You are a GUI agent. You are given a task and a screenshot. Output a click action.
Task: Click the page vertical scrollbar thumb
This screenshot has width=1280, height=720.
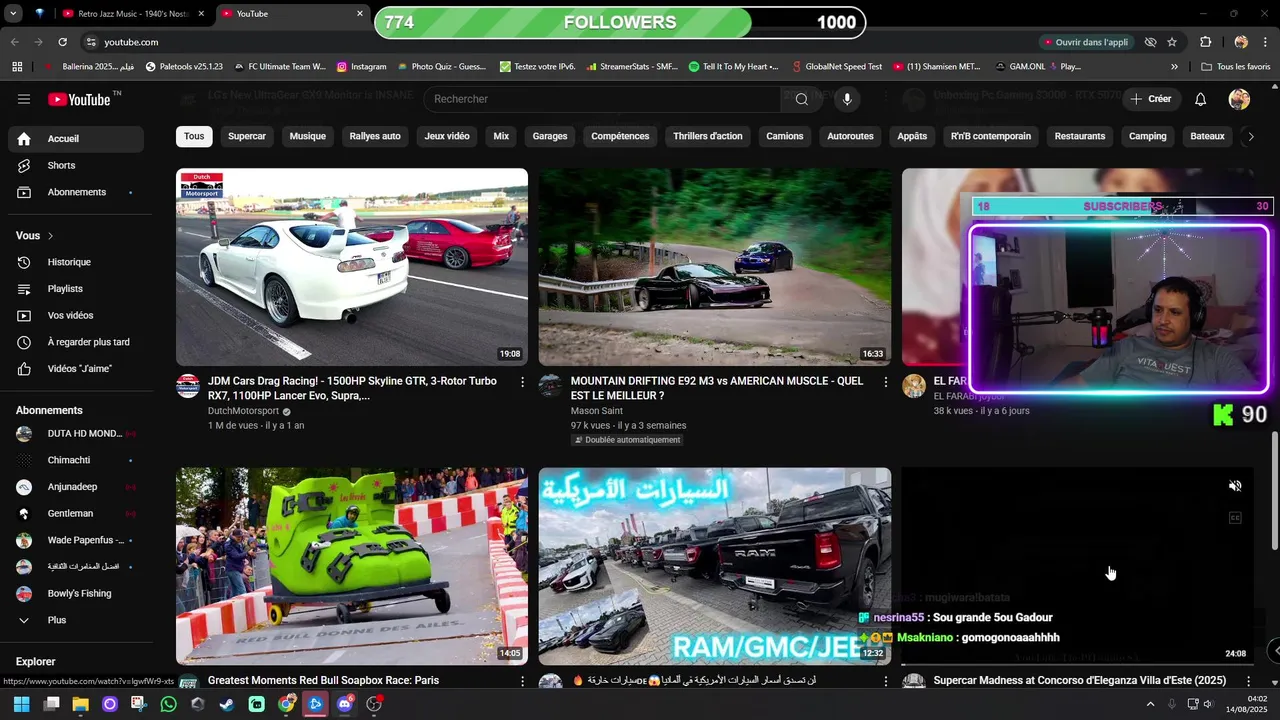[x=1274, y=490]
